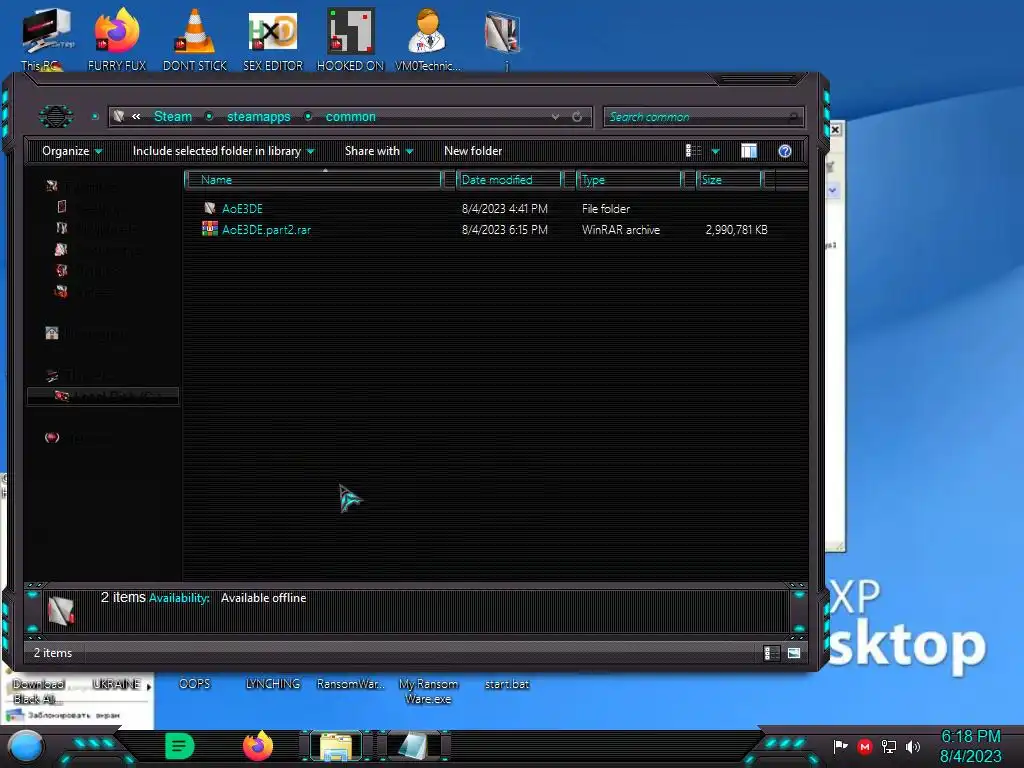This screenshot has width=1024, height=768.
Task: Open Action Center flag in system tray
Action: tap(840, 746)
